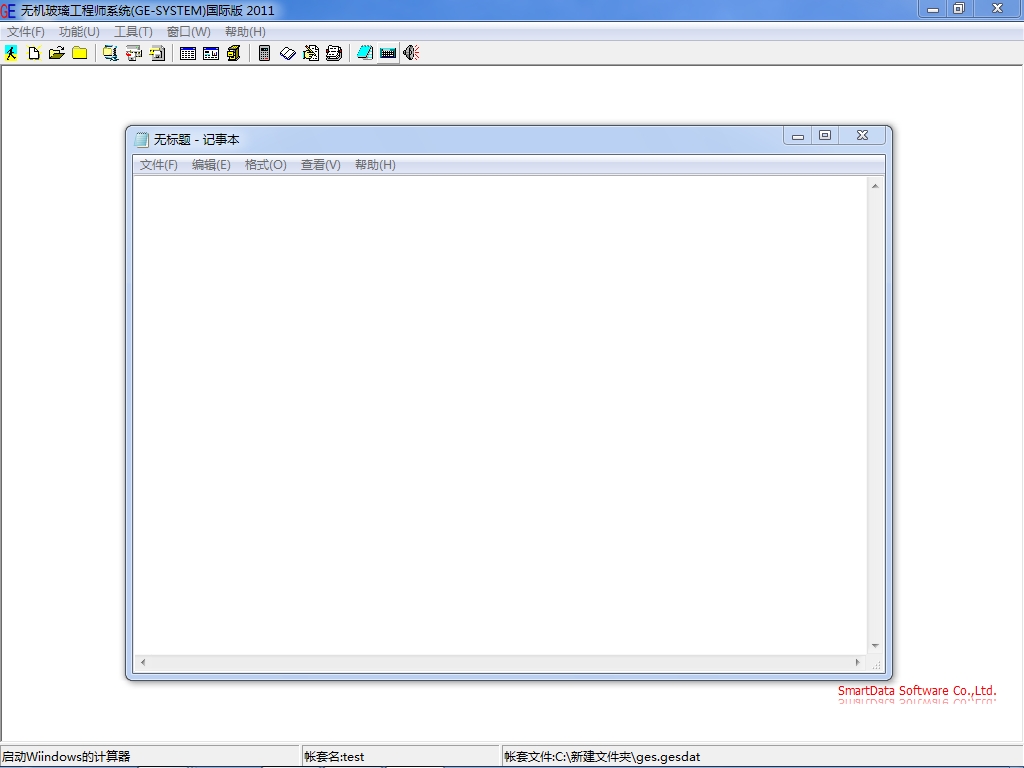1024x768 pixels.
Task: Open GE-SYSTEM 帮助(H) menu
Action: [245, 31]
